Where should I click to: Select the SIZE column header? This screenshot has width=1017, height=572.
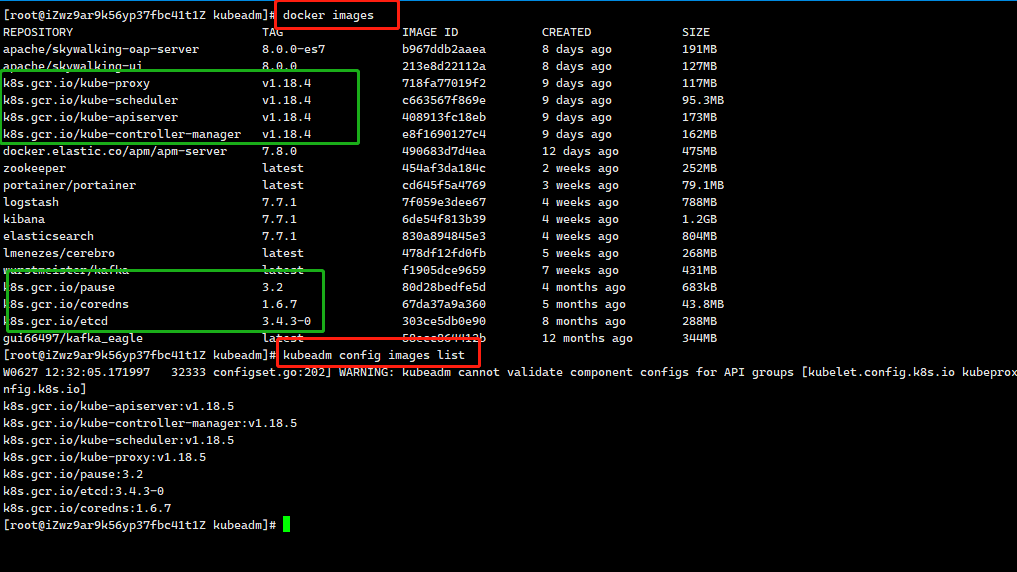[696, 32]
